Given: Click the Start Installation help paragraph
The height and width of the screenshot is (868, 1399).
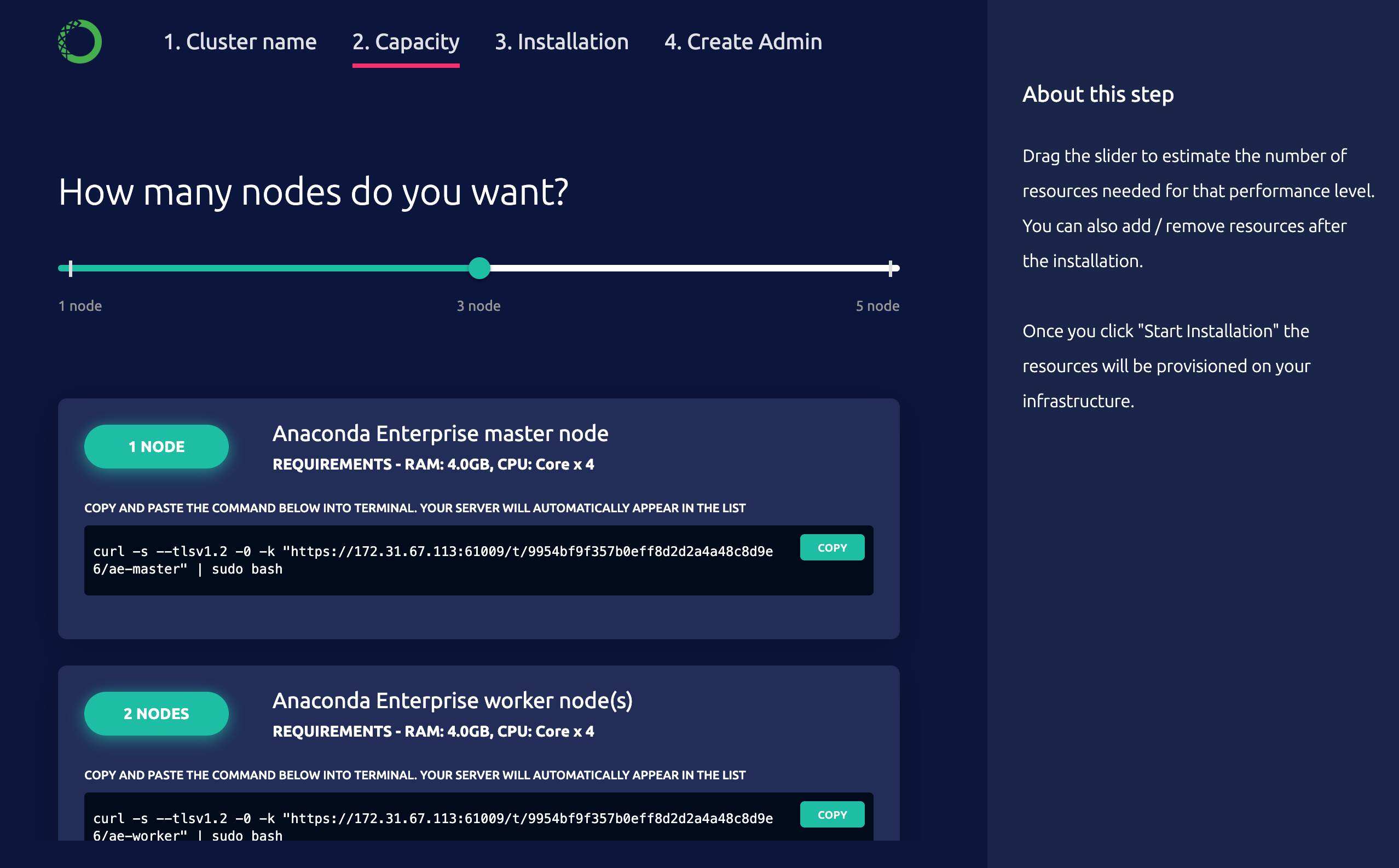Looking at the screenshot, I should tap(1166, 366).
